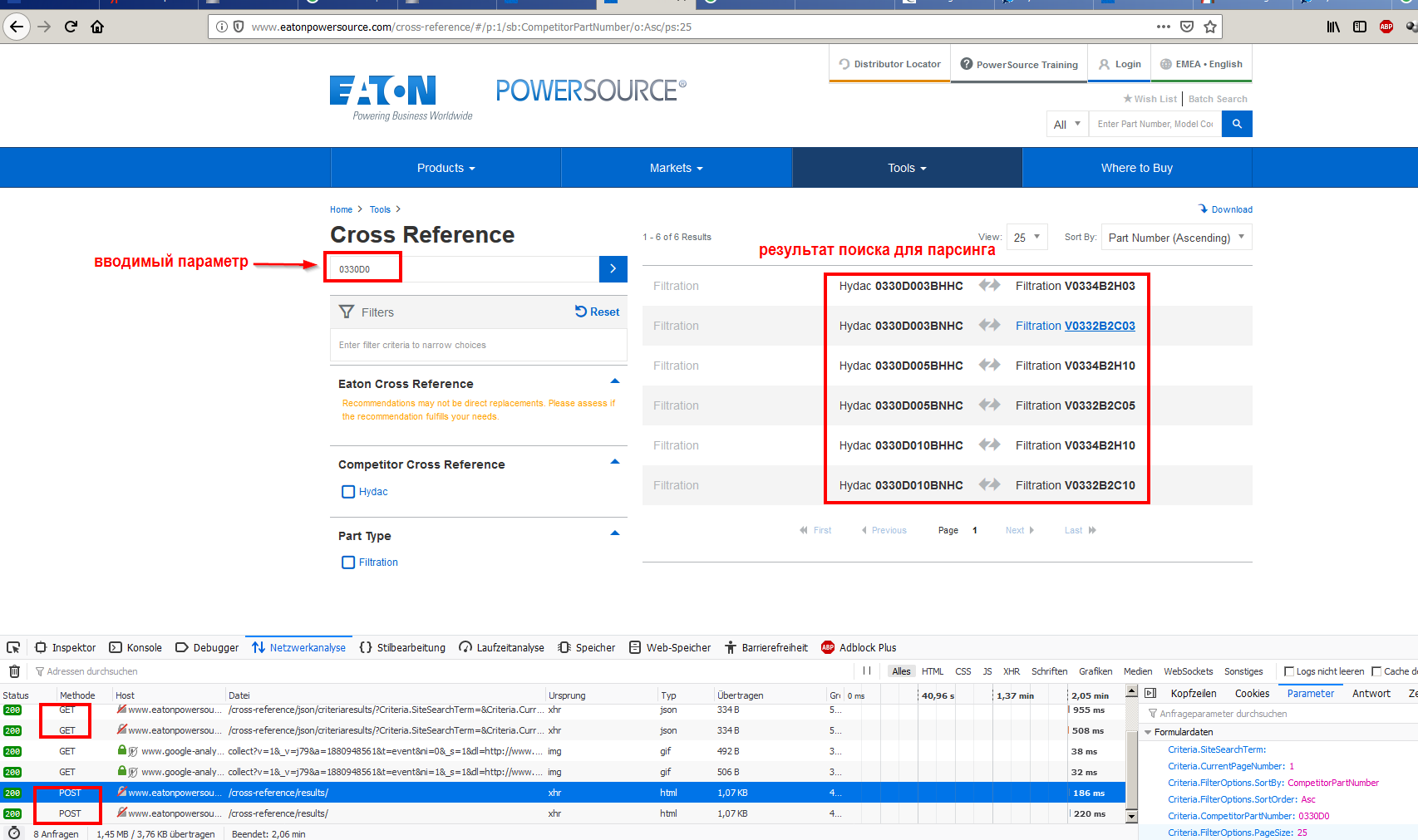This screenshot has height=840, width=1418.
Task: Expand the Markets navigation menu
Action: point(677,168)
